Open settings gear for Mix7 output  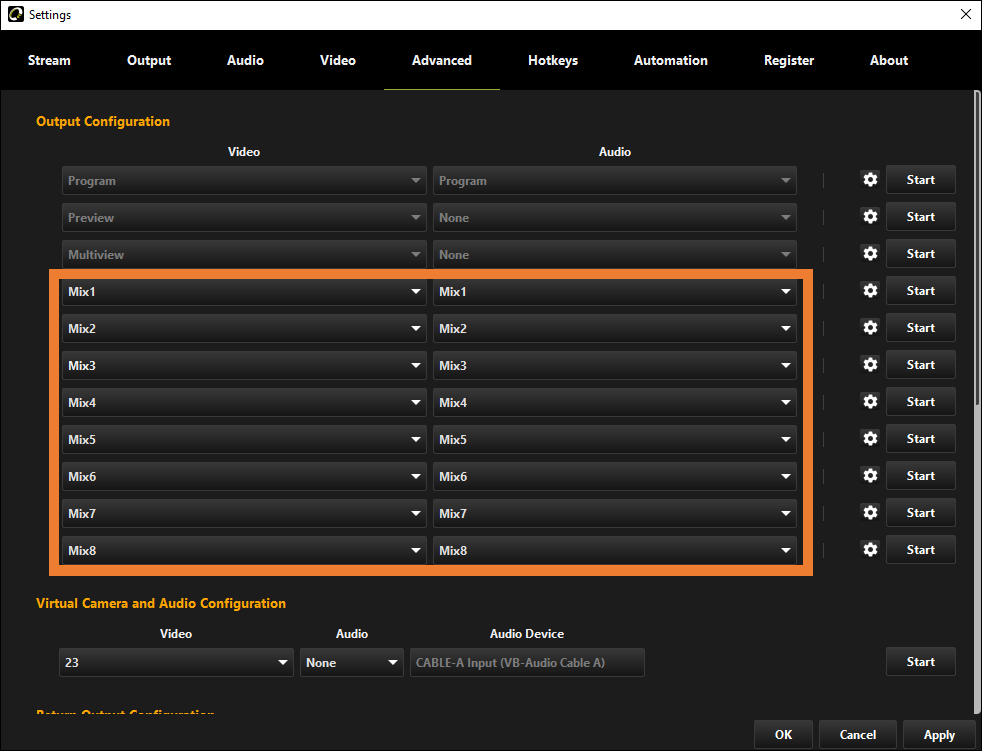click(869, 512)
